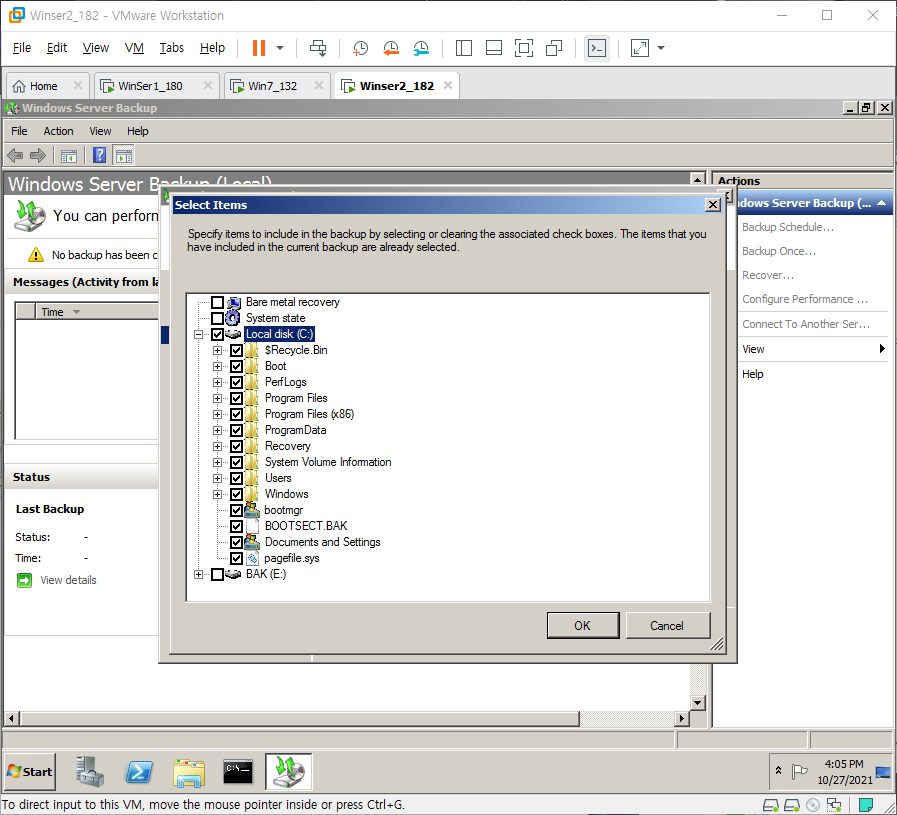The image size is (897, 815).
Task: Send Ctrl+Alt+Del to VM icon
Action: pos(318,48)
